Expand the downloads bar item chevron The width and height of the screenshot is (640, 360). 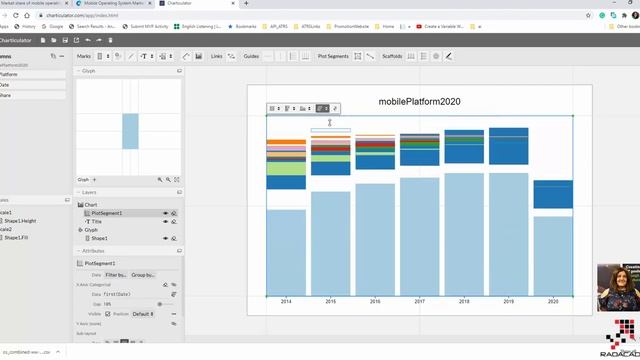tap(58, 352)
